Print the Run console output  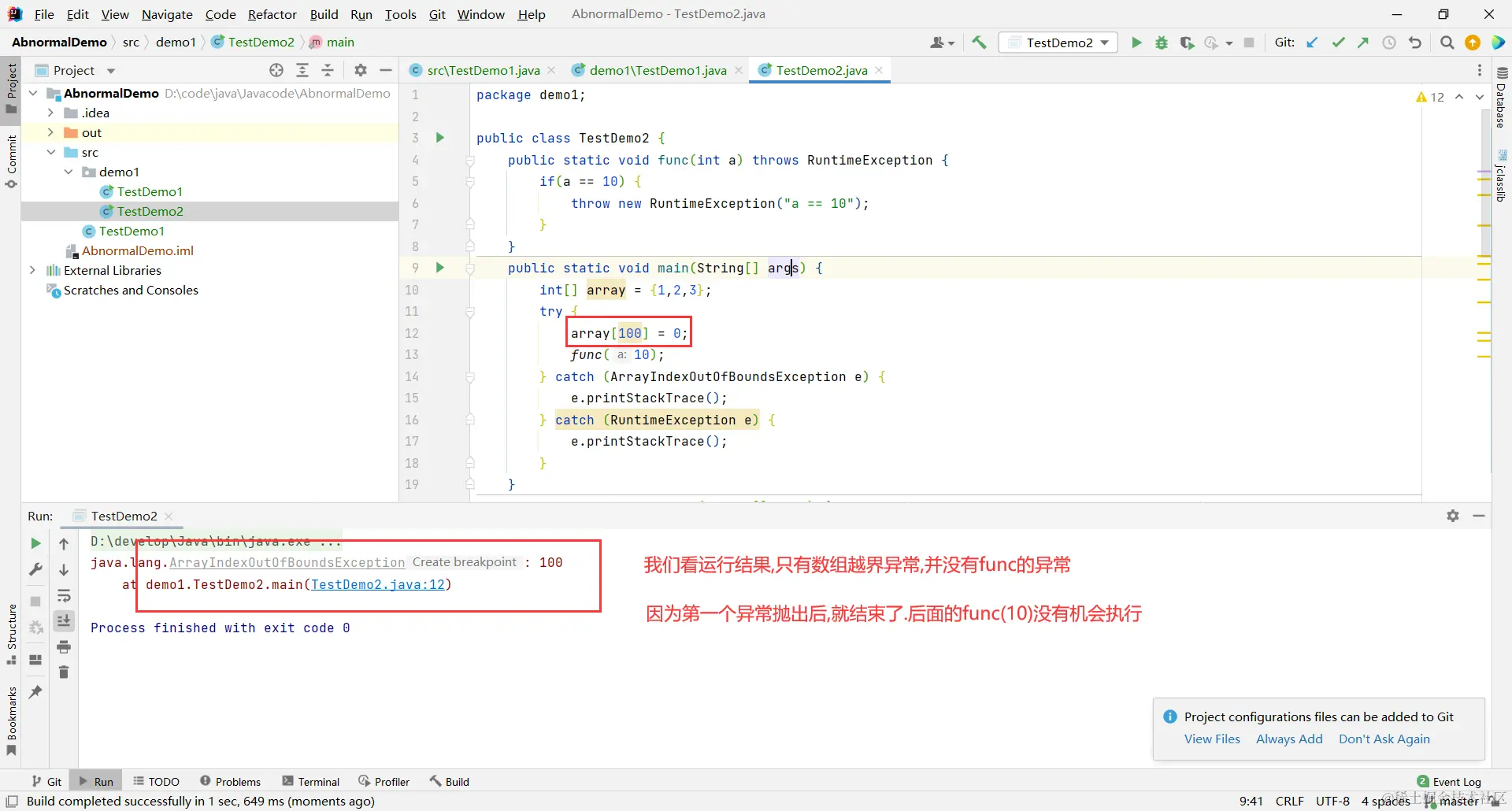point(65,647)
